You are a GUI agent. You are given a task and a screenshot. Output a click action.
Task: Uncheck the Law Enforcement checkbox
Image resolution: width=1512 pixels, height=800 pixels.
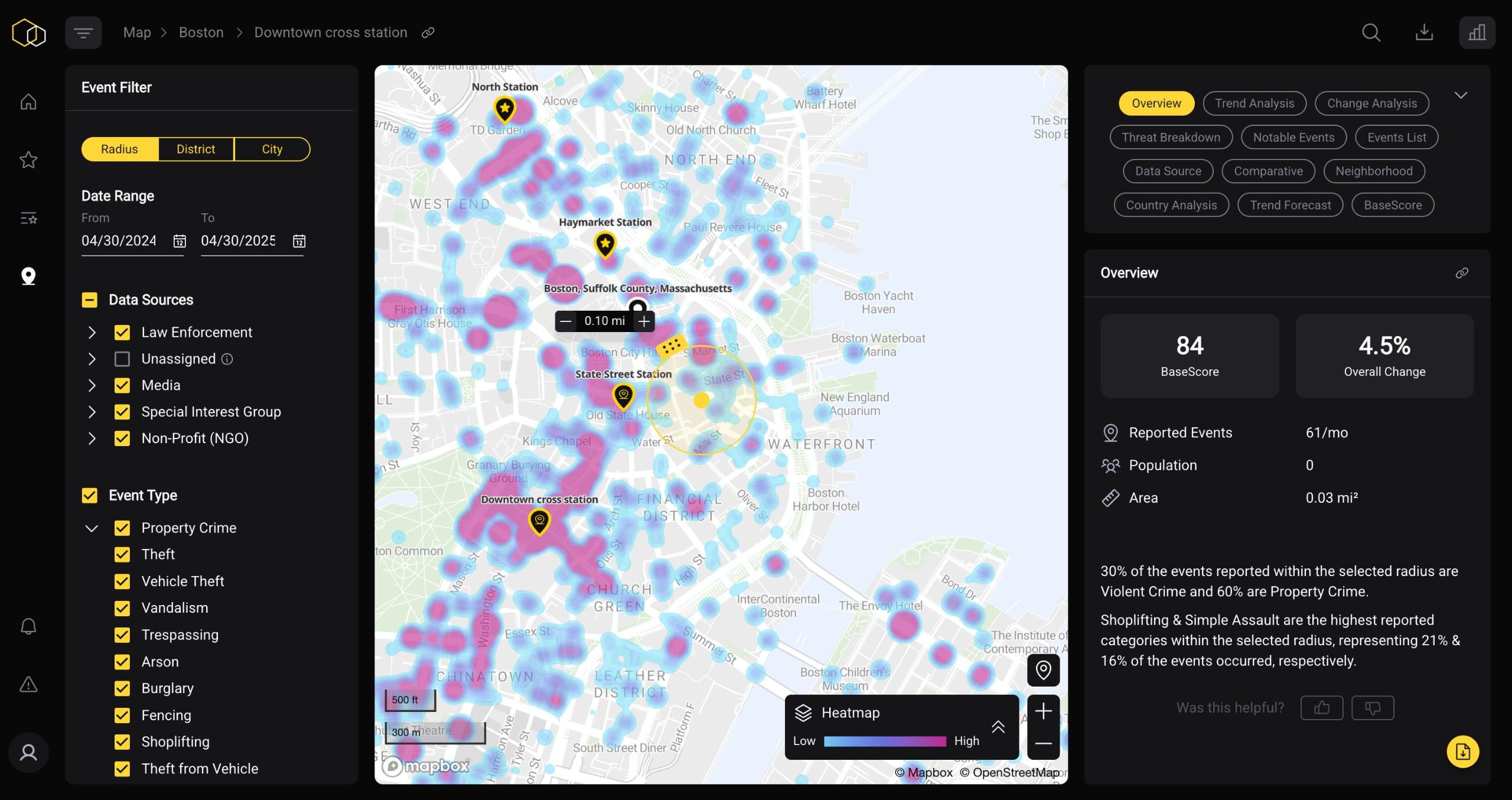(122, 333)
